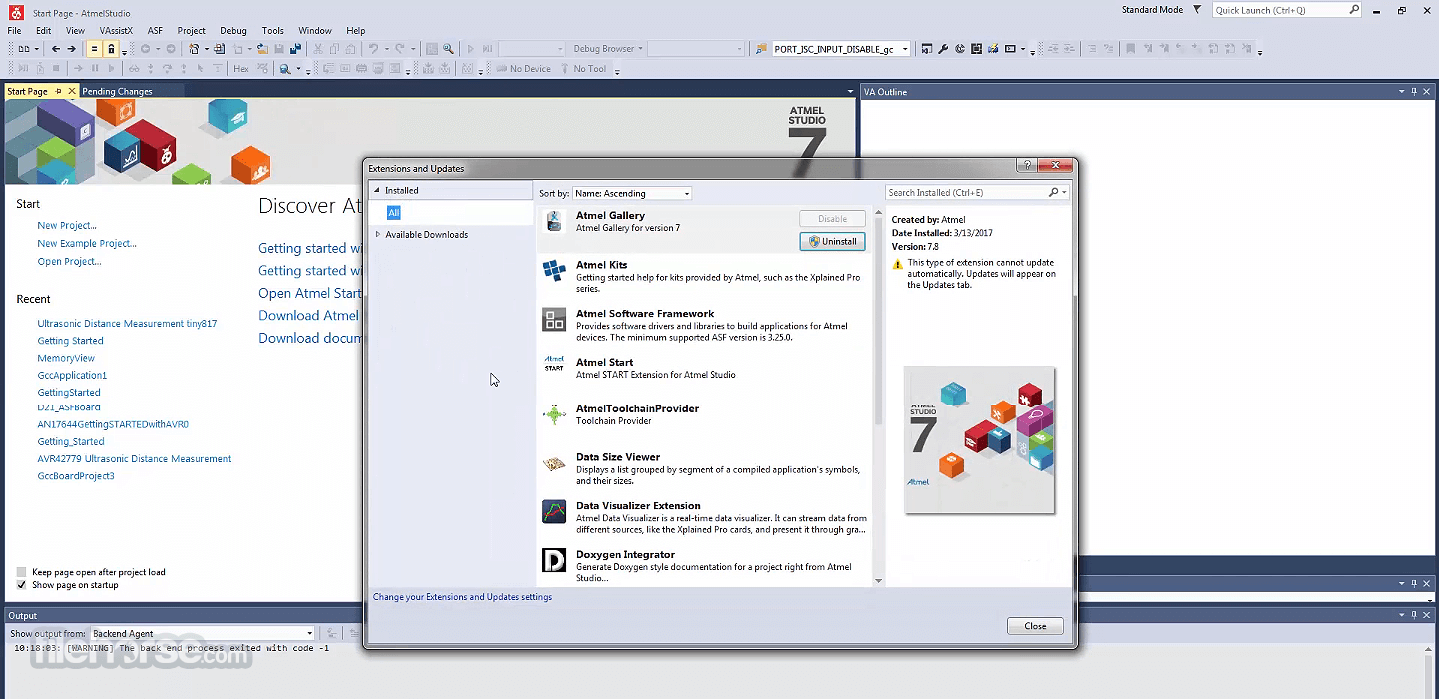Image resolution: width=1439 pixels, height=699 pixels.
Task: Open recent project MemoryView
Action: (x=66, y=358)
